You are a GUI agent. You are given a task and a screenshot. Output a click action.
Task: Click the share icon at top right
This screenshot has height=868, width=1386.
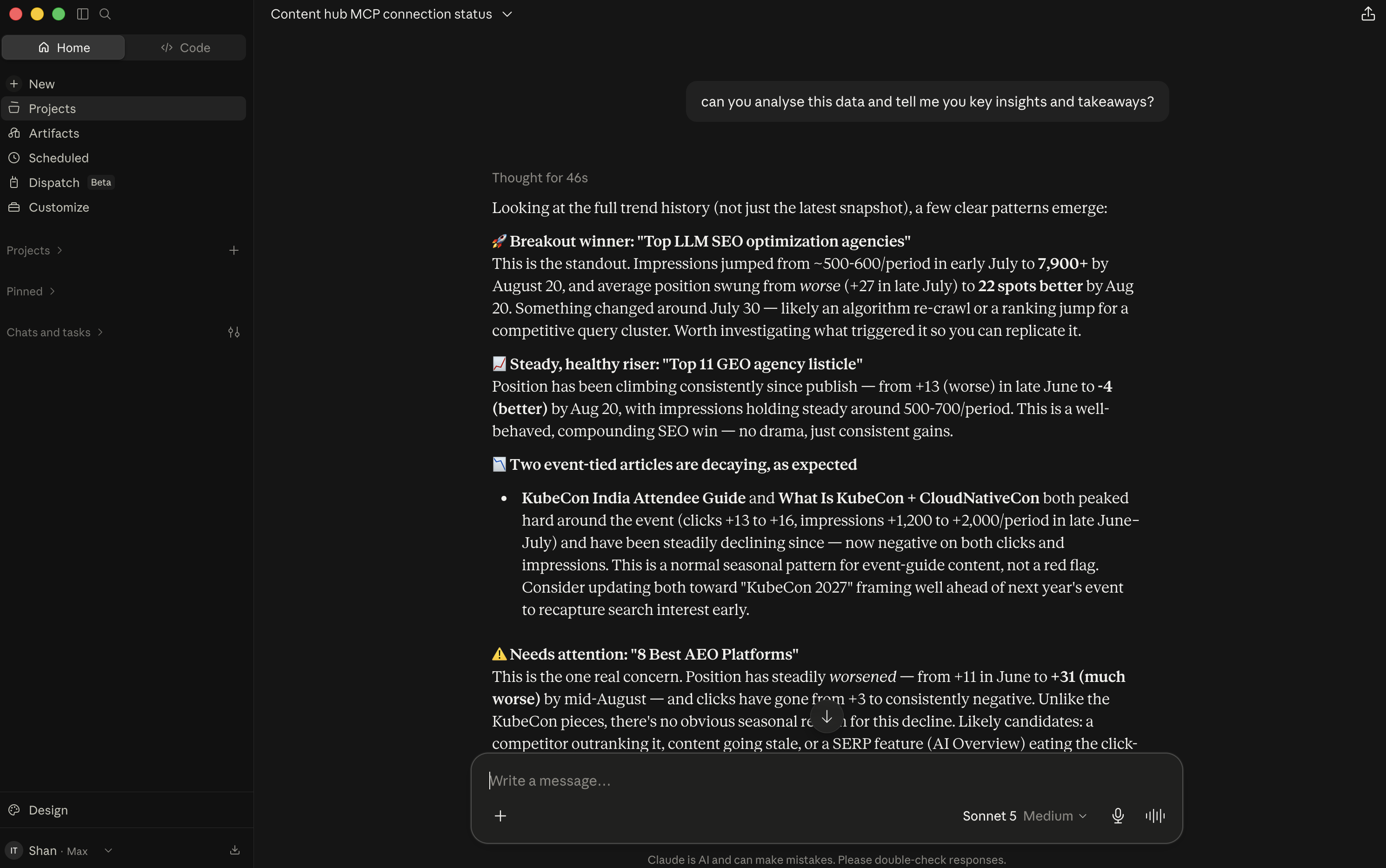pos(1368,14)
